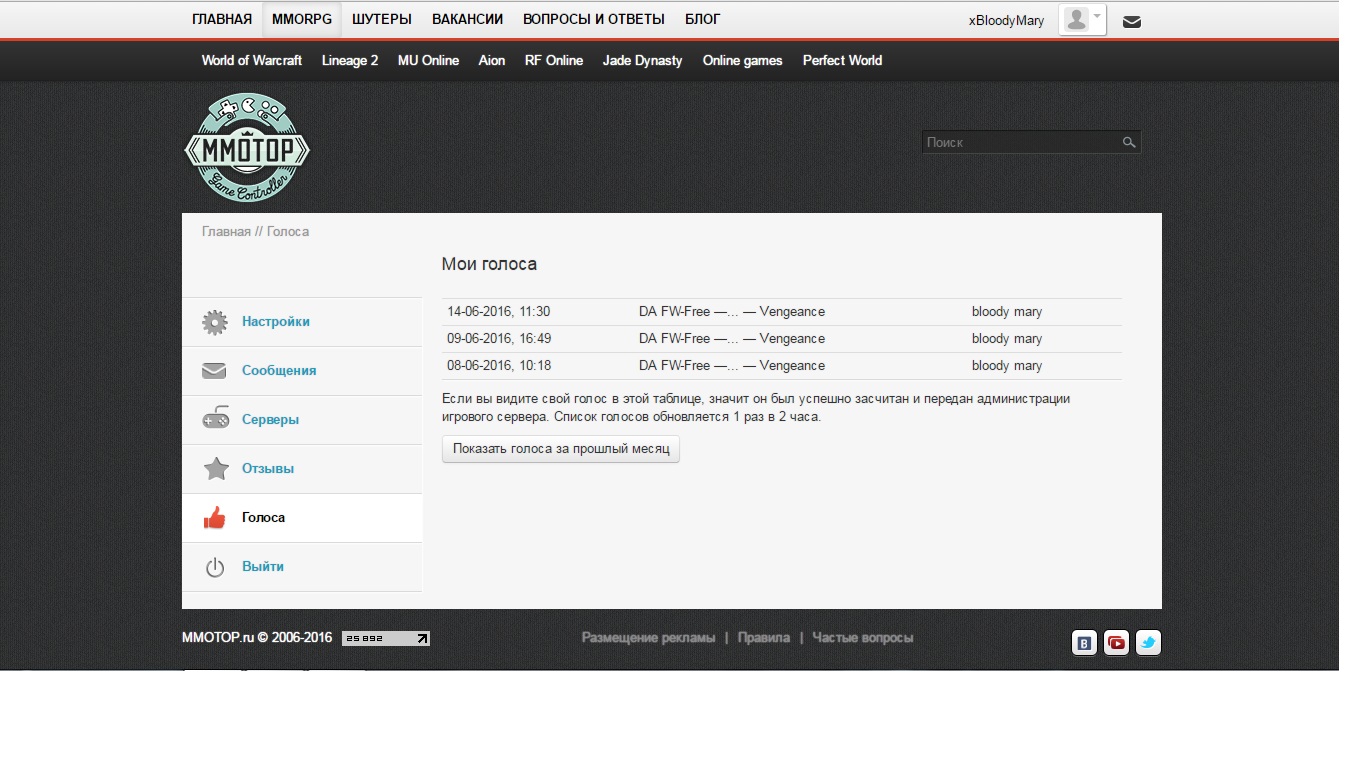Open the YouTube icon in footer

point(1116,643)
